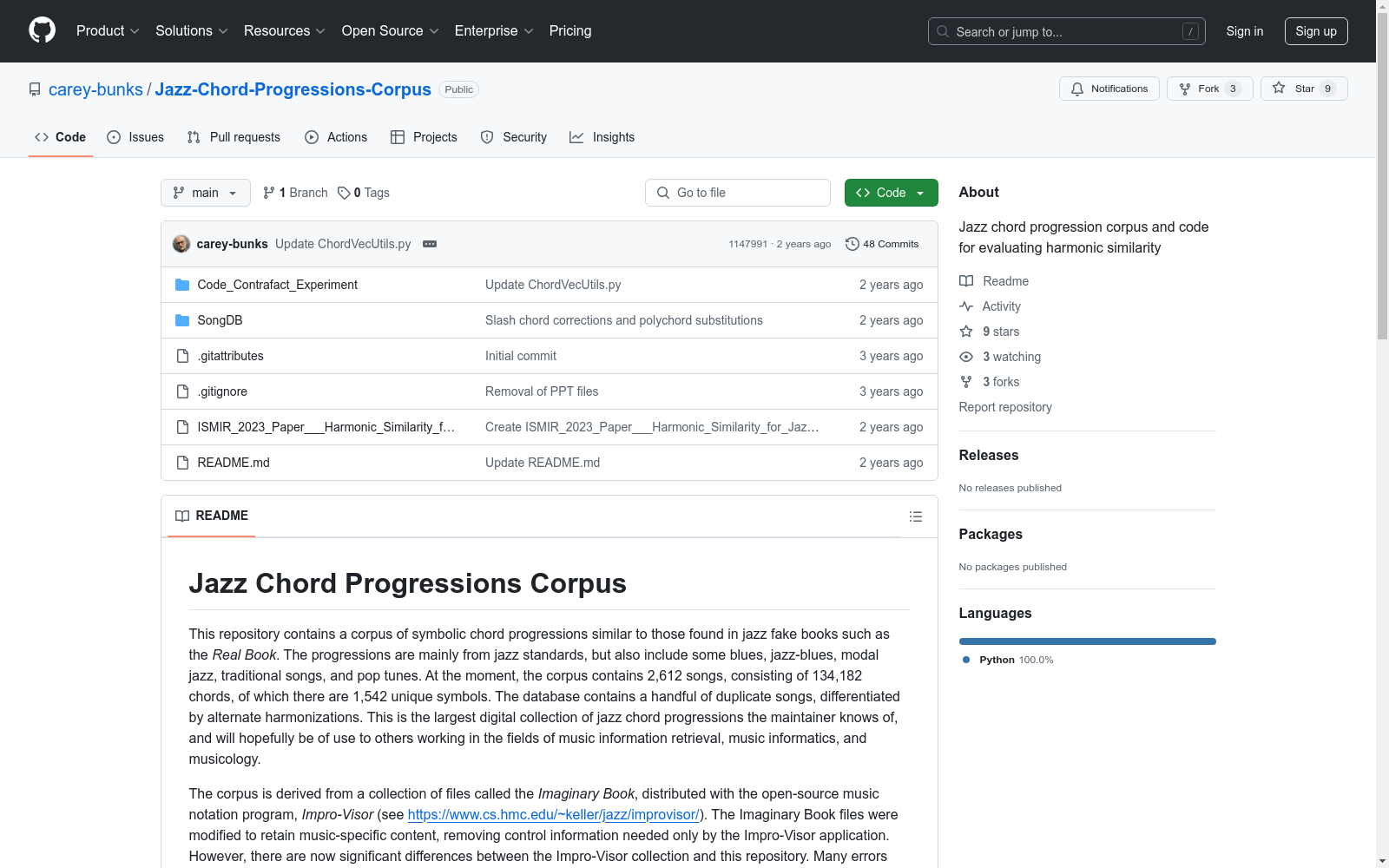This screenshot has width=1389, height=868.
Task: View the 3 watching link
Action: pos(1000,357)
